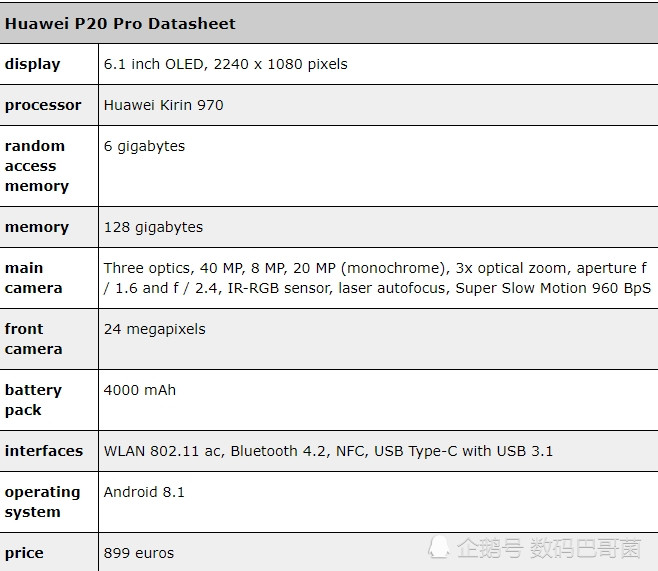Click the 24 megapixels value
The height and width of the screenshot is (571, 658).
click(x=155, y=329)
